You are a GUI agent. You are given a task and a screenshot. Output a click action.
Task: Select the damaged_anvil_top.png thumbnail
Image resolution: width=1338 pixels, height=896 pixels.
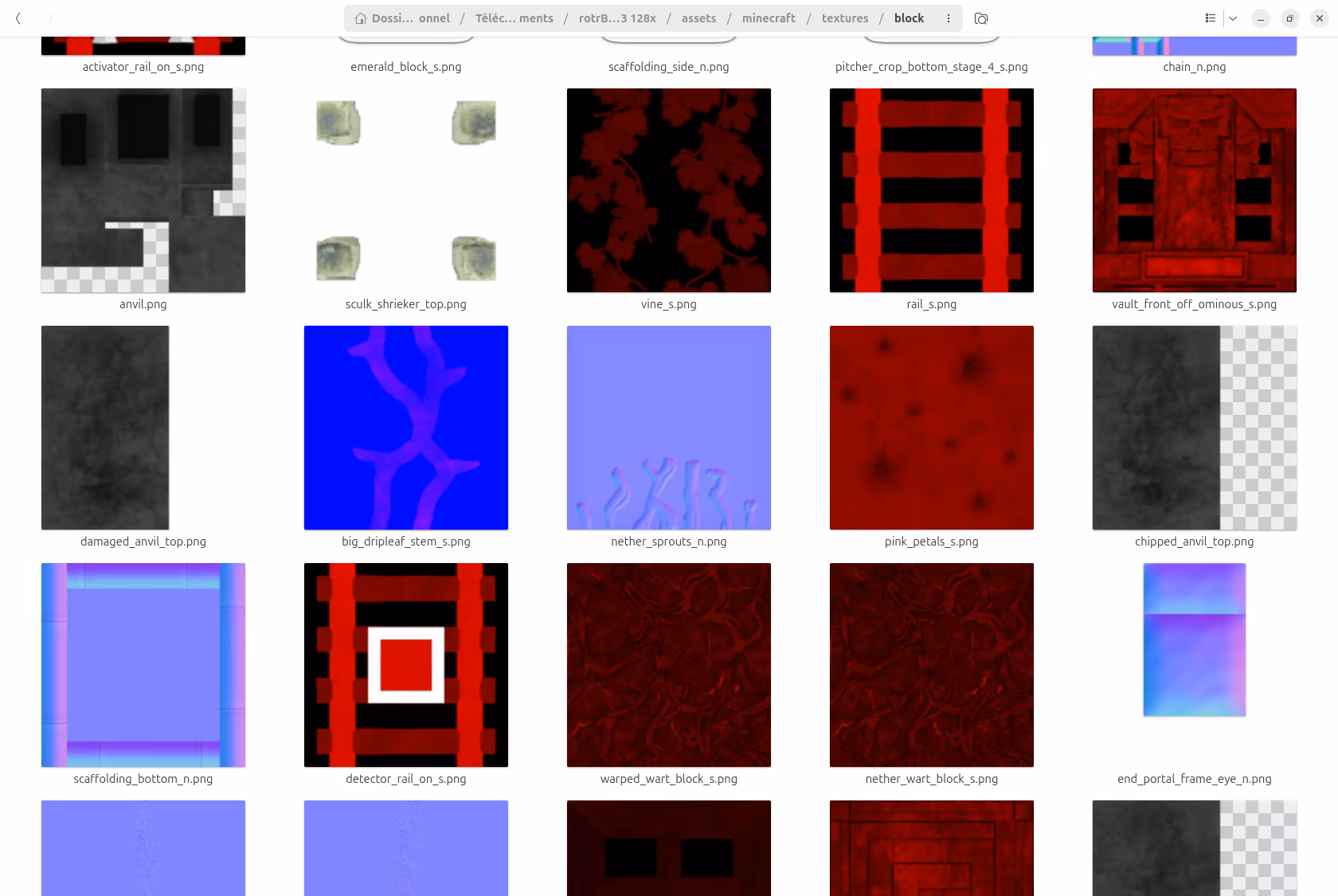click(105, 428)
